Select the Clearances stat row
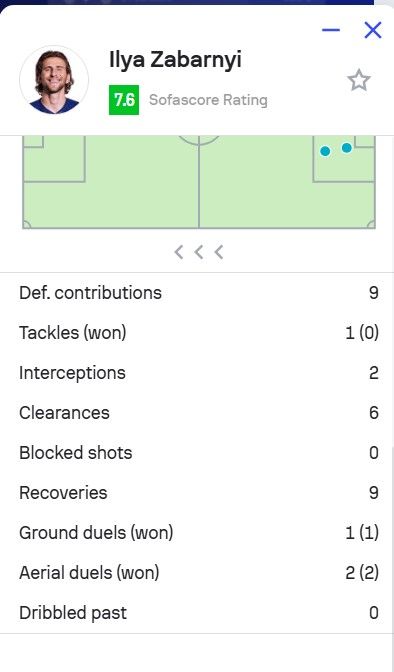394x672 pixels. 199,413
